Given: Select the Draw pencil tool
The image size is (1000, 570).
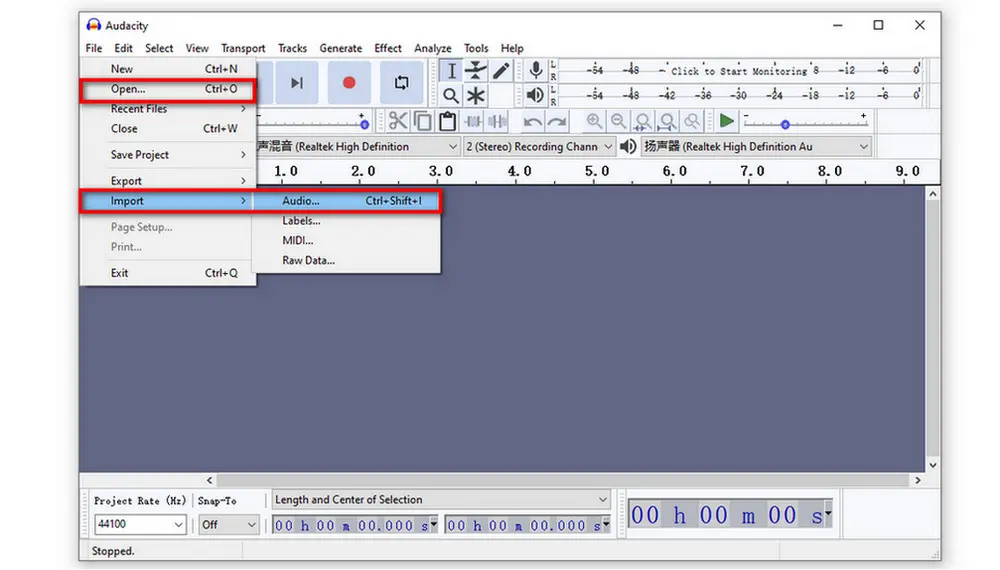Looking at the screenshot, I should (x=501, y=71).
